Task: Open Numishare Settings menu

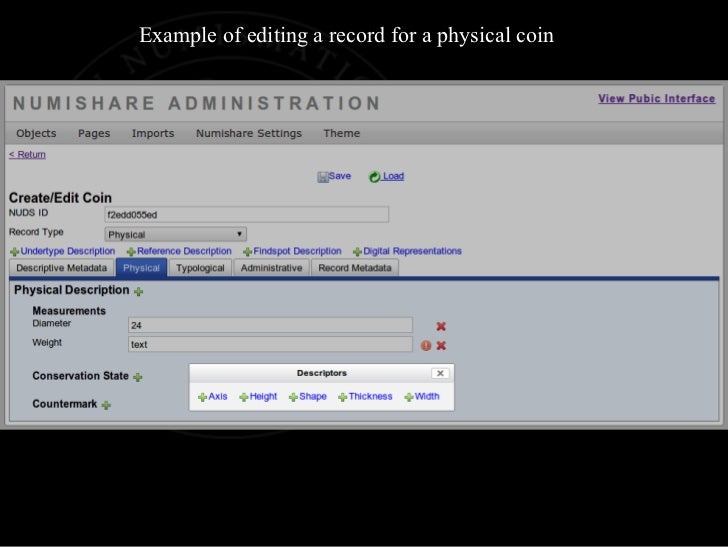Action: [249, 133]
